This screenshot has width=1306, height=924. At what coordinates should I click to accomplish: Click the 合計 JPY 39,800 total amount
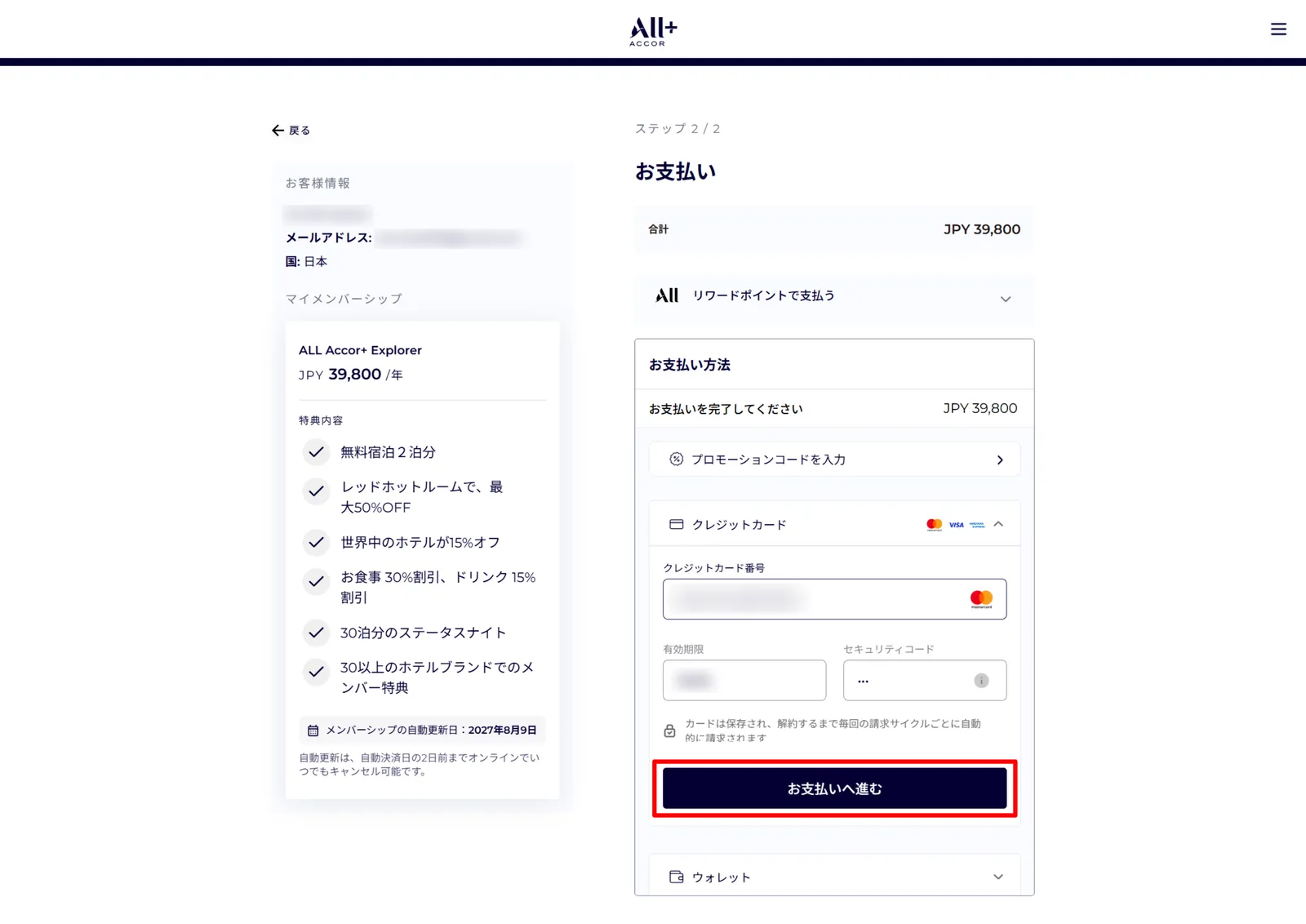(x=982, y=229)
